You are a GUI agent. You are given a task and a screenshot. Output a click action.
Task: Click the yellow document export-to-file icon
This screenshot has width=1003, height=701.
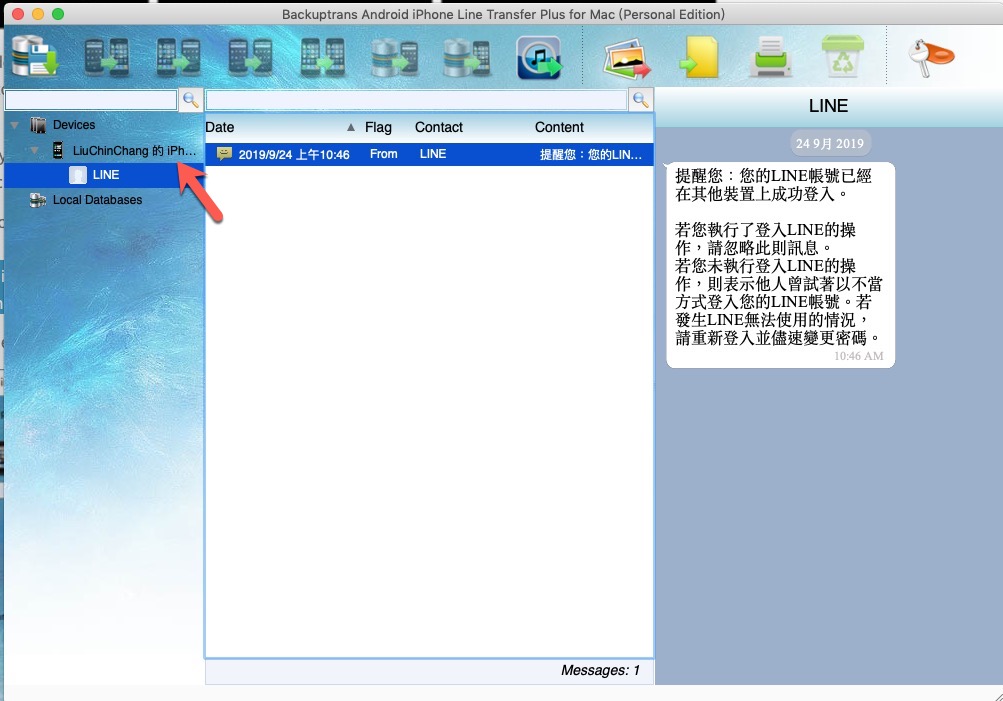[x=699, y=58]
